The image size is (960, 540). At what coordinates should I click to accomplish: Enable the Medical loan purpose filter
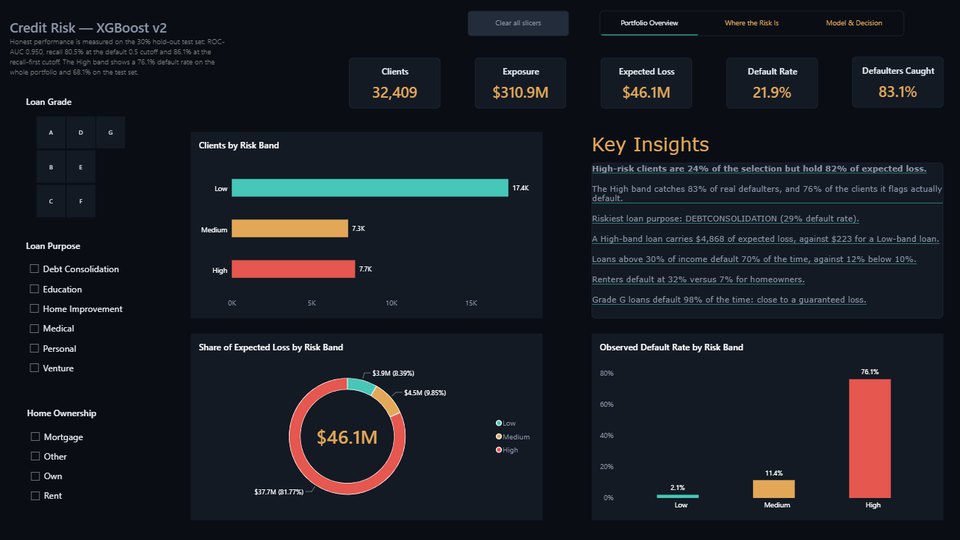[x=34, y=329]
